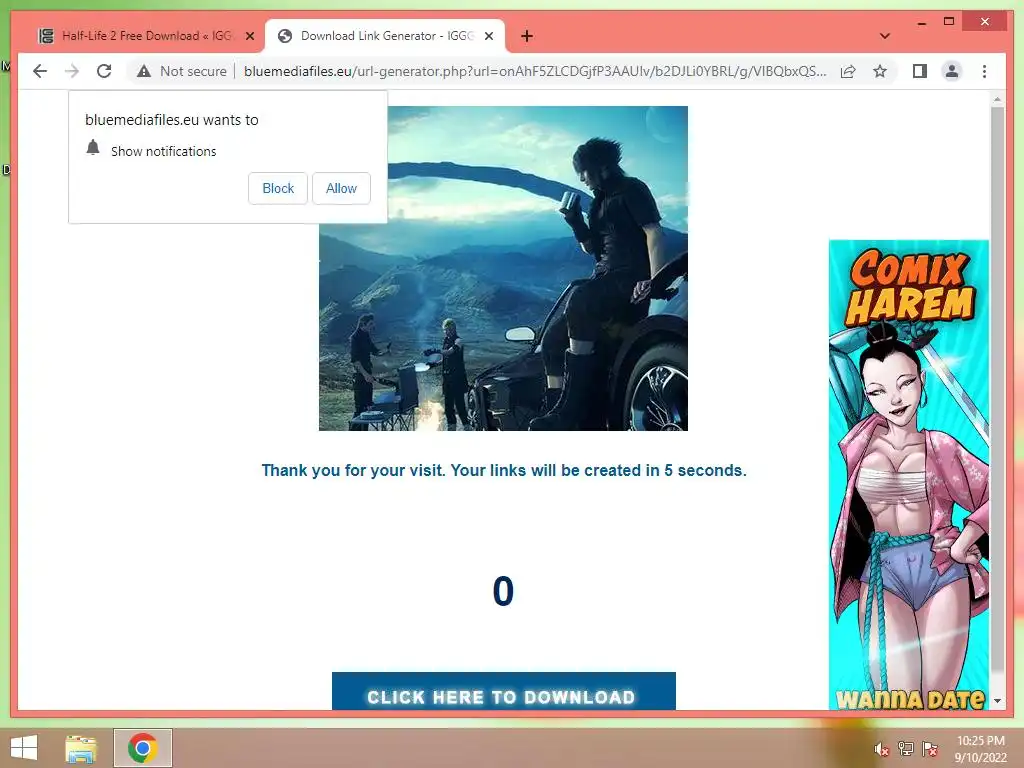The height and width of the screenshot is (768, 1024).
Task: Click the muted volume tray icon
Action: click(882, 749)
